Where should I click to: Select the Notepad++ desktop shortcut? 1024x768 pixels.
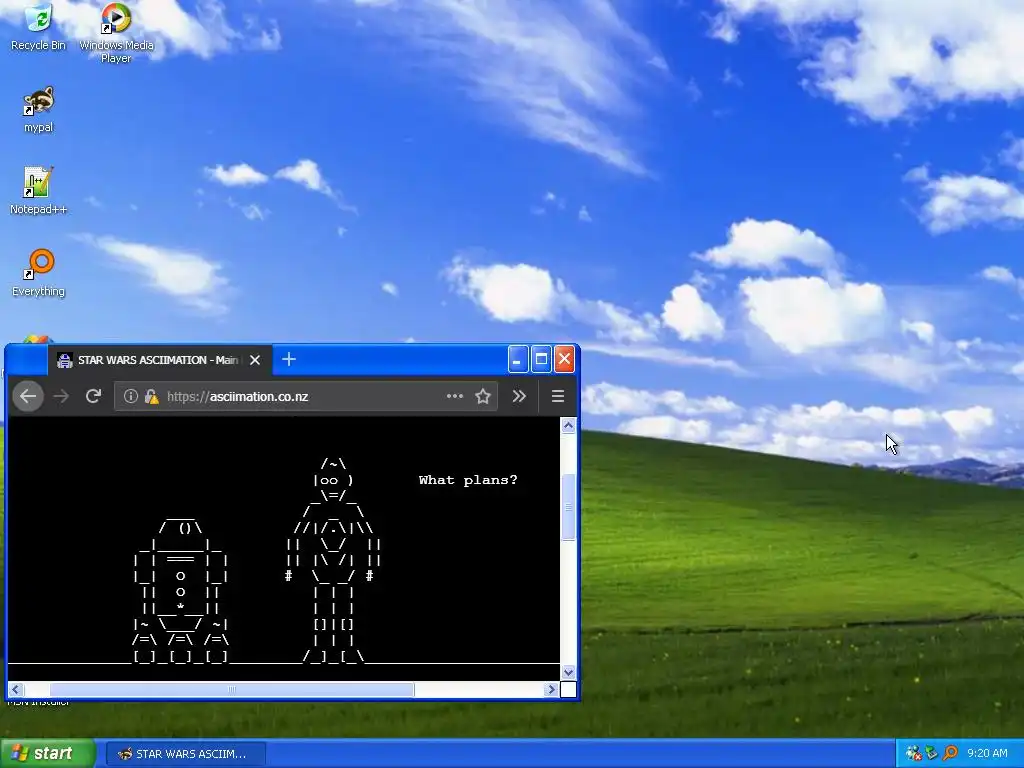[x=38, y=191]
